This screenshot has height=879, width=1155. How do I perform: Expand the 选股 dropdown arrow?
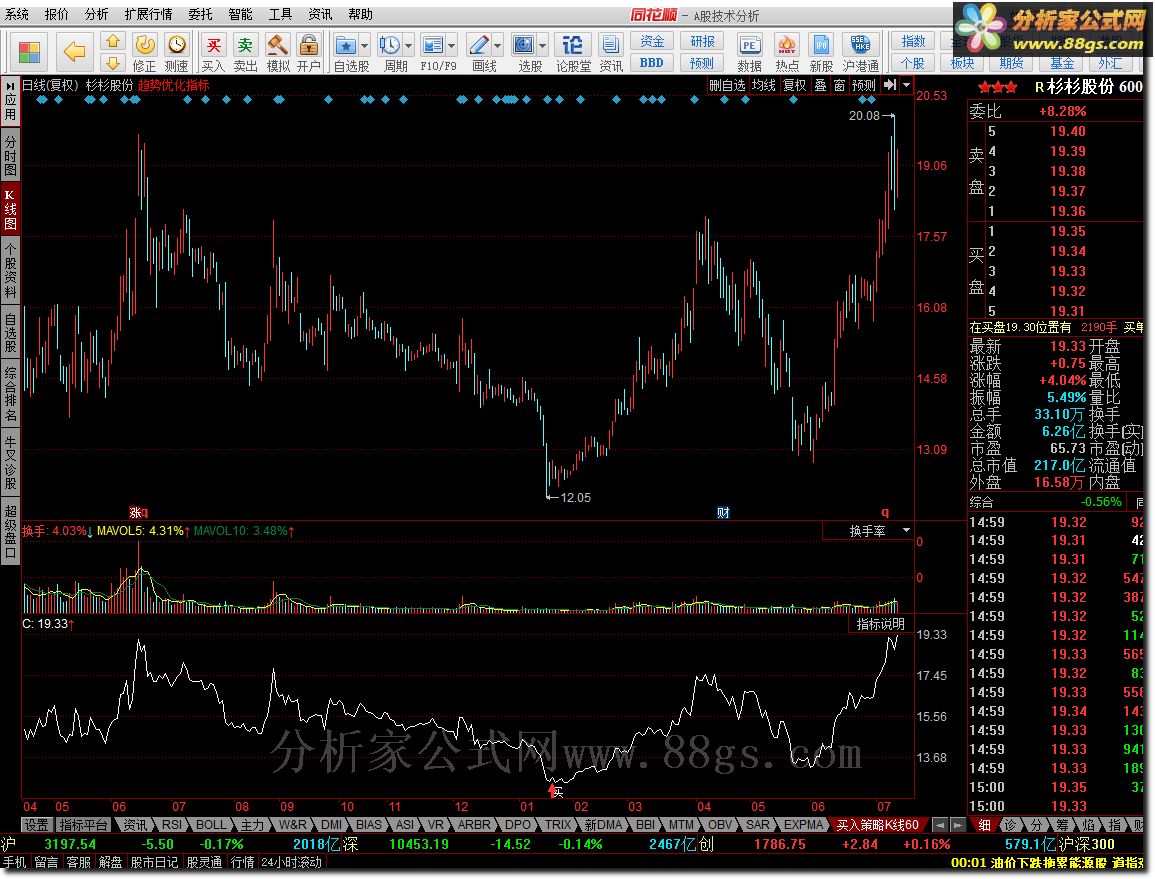[x=543, y=46]
